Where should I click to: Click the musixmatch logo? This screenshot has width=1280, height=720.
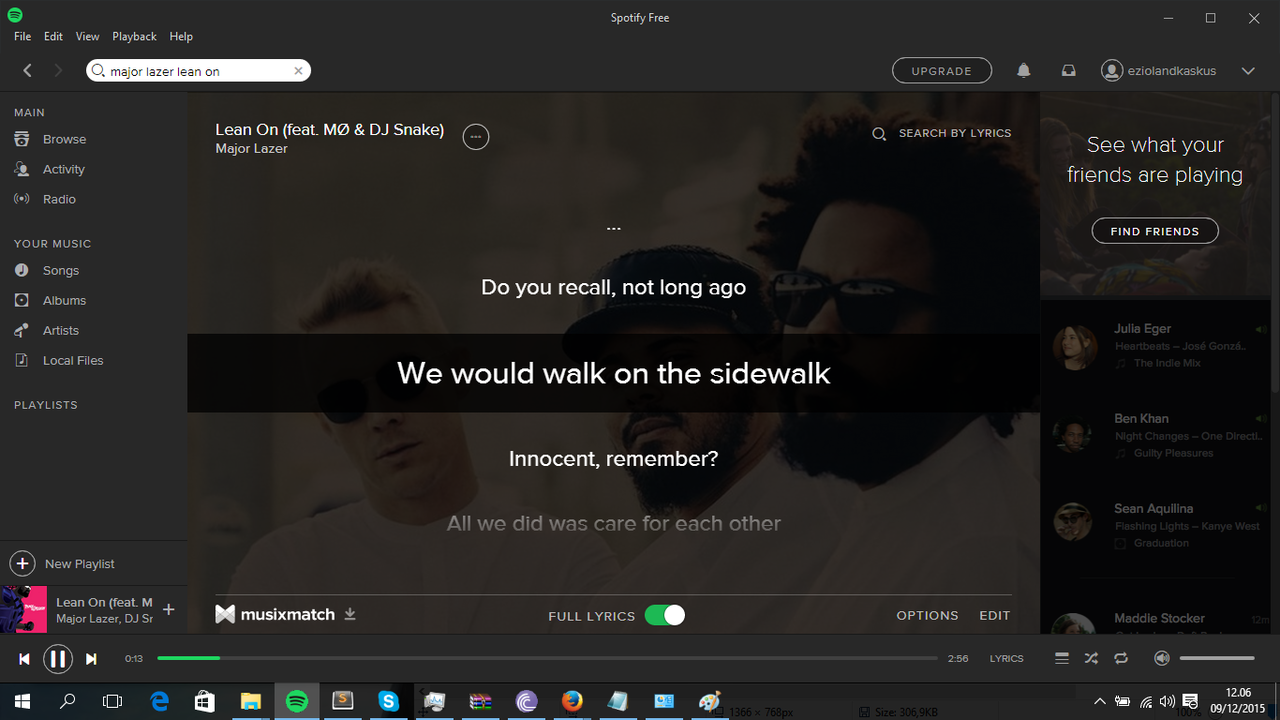coord(275,614)
